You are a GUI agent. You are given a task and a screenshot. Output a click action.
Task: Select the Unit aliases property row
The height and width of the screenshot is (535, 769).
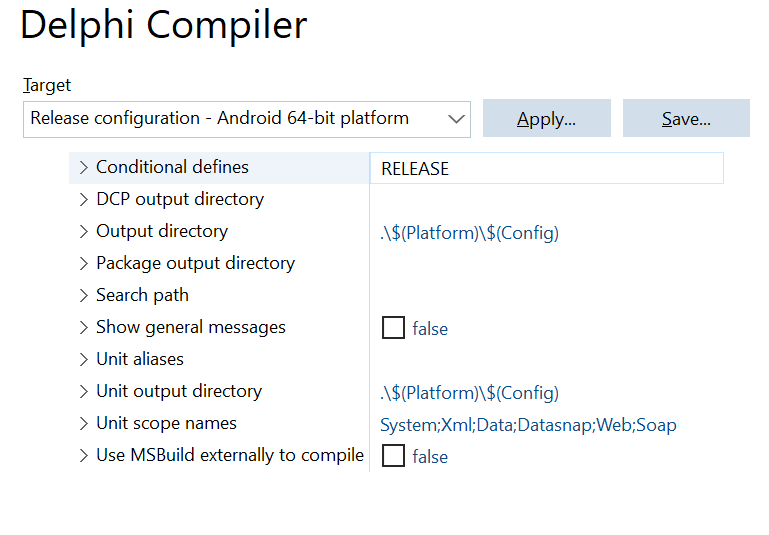pyautogui.click(x=219, y=359)
